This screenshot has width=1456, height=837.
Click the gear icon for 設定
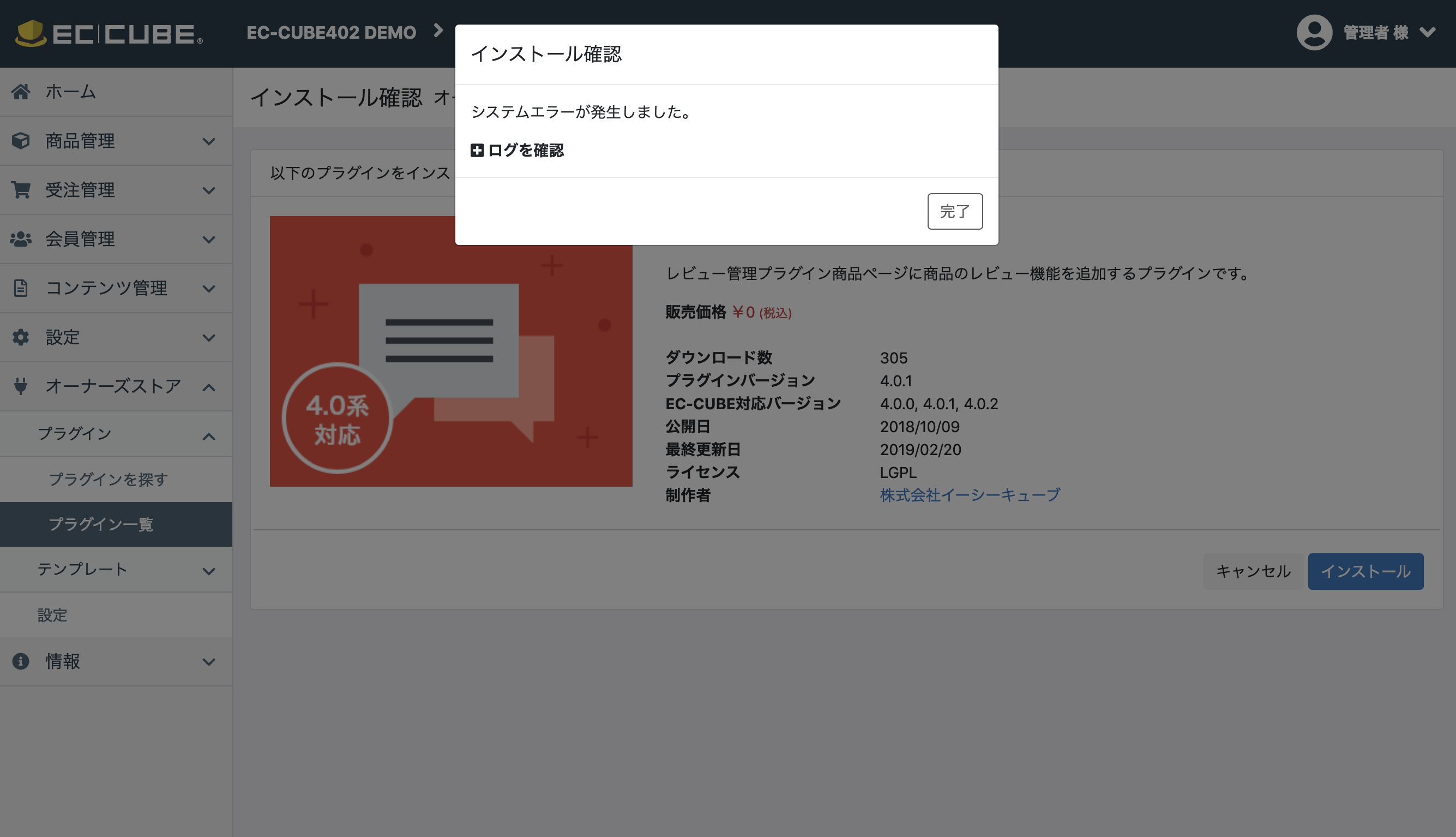(21, 337)
